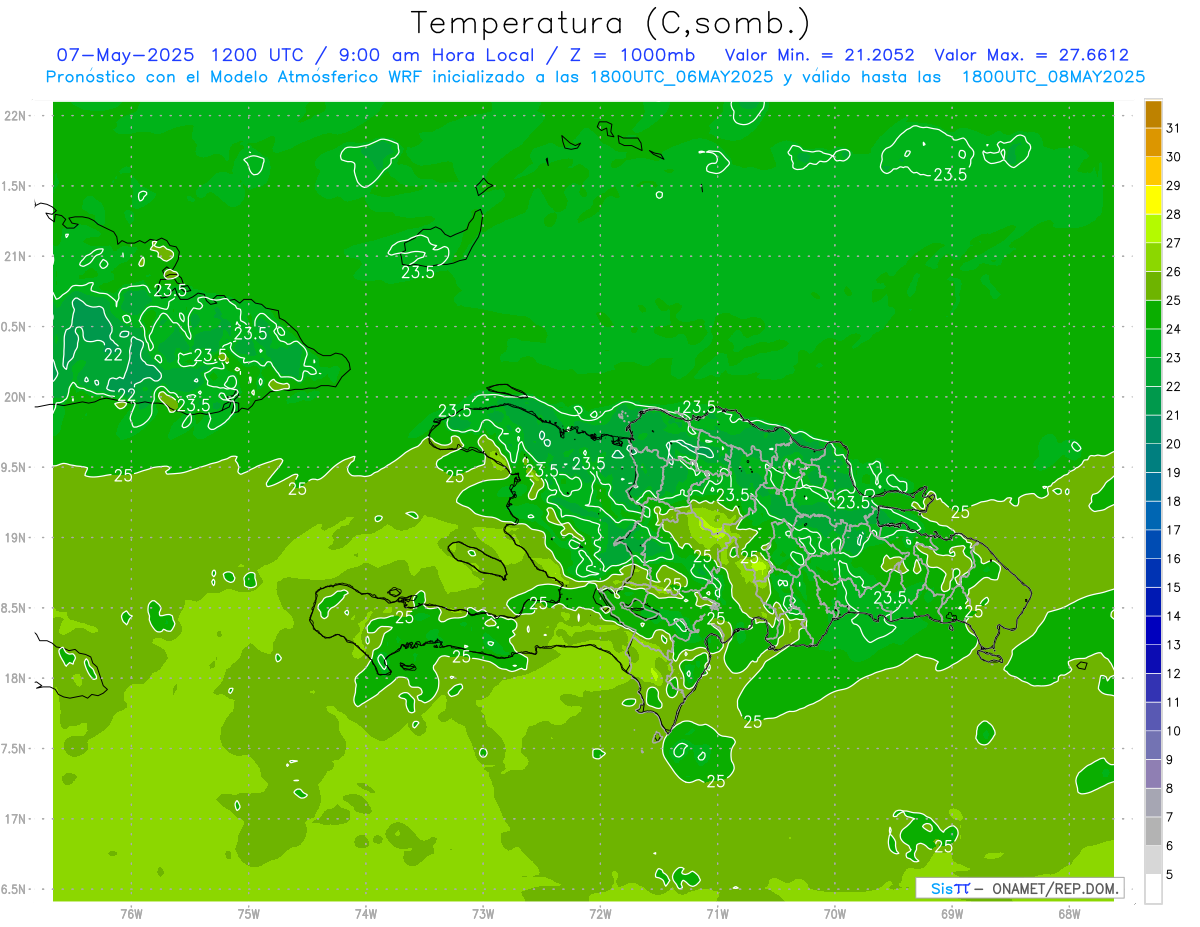Image resolution: width=1200 pixels, height=927 pixels.
Task: Click the color scale label 28
Action: coord(1173,214)
